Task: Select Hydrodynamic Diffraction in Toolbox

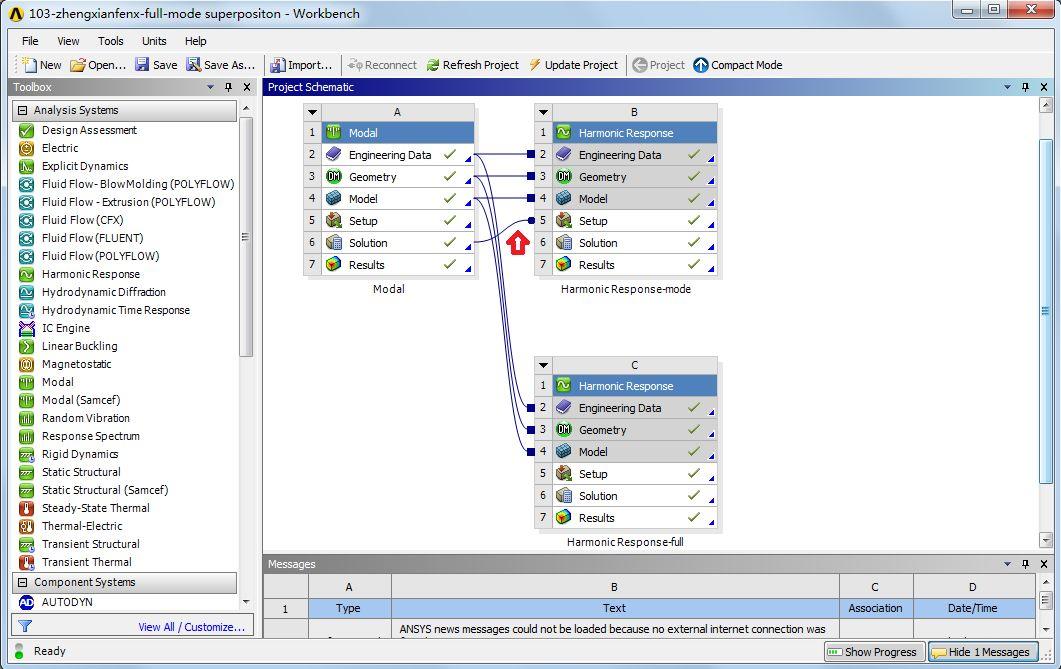Action: [104, 292]
